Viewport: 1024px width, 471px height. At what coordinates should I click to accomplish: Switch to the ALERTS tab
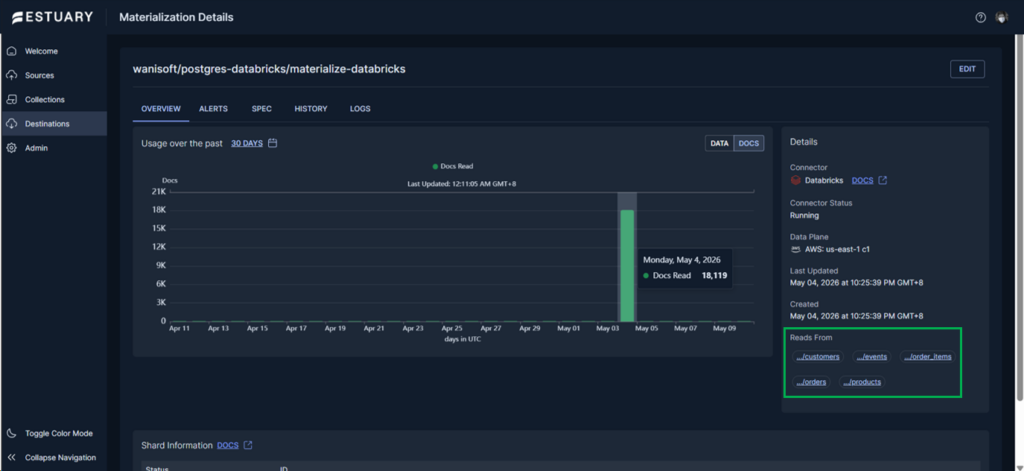coord(214,109)
